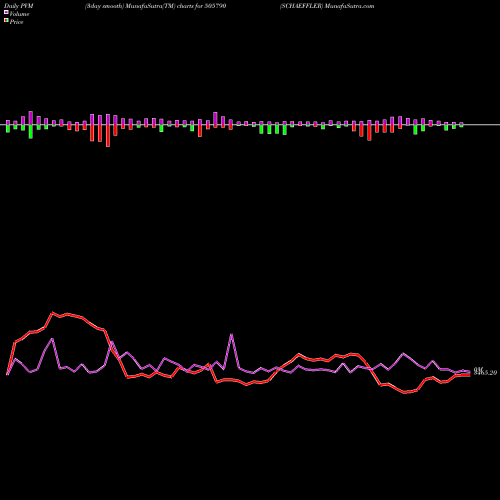Select the 'Price' legend label

pyautogui.click(x=16, y=22)
